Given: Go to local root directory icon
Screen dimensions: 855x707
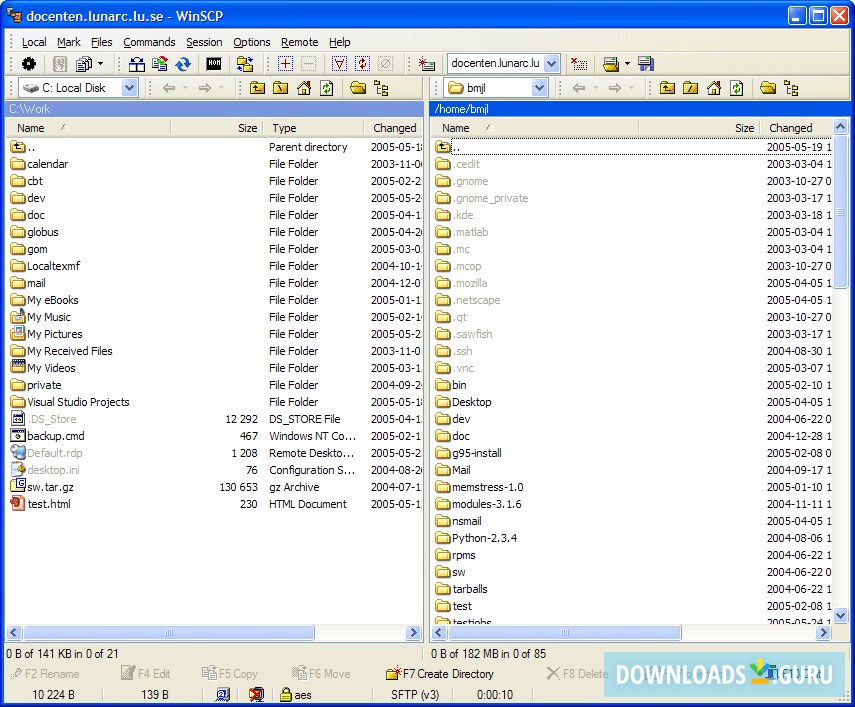Looking at the screenshot, I should 280,88.
